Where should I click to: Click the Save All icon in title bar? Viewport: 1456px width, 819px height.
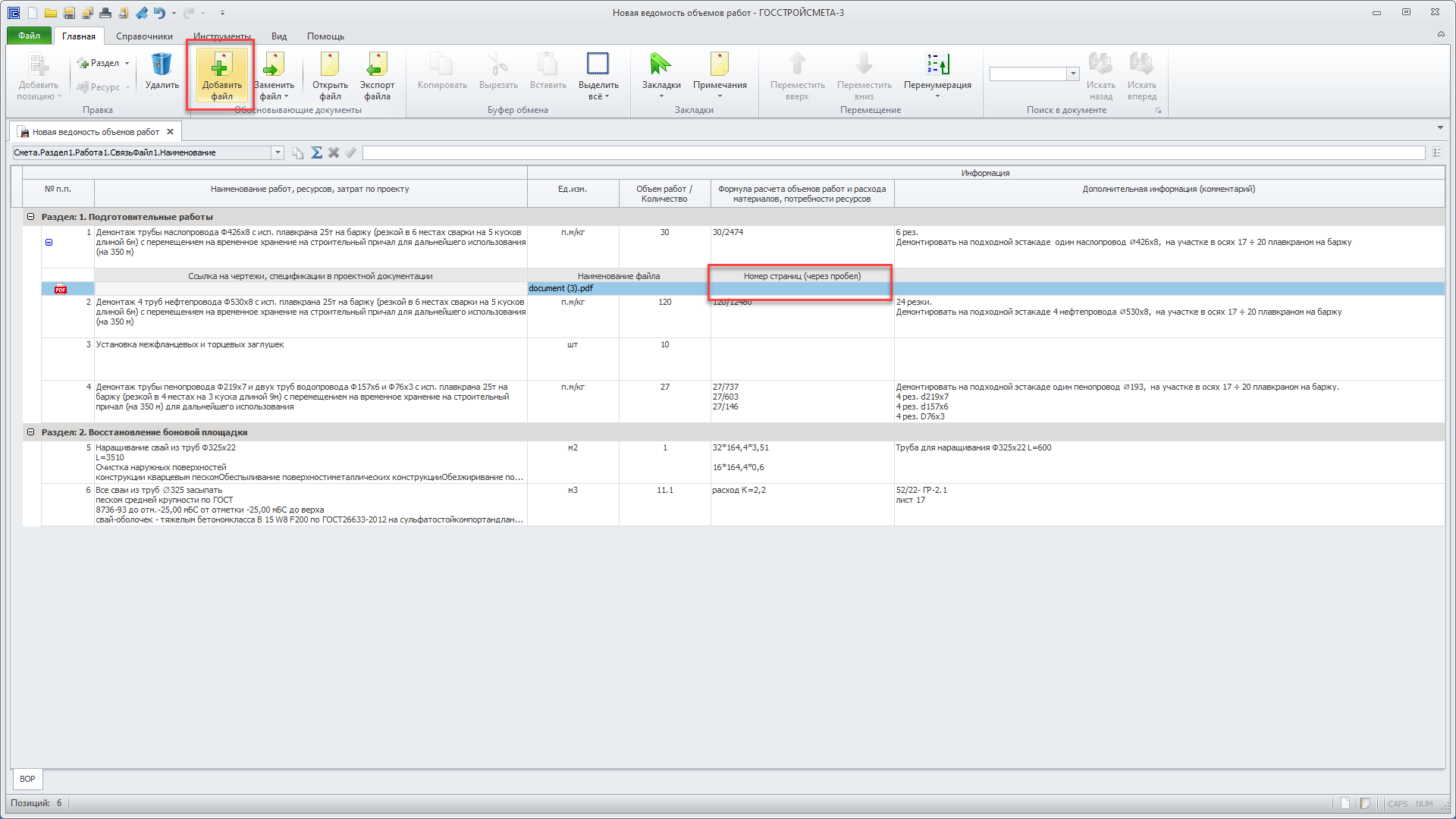coord(87,13)
